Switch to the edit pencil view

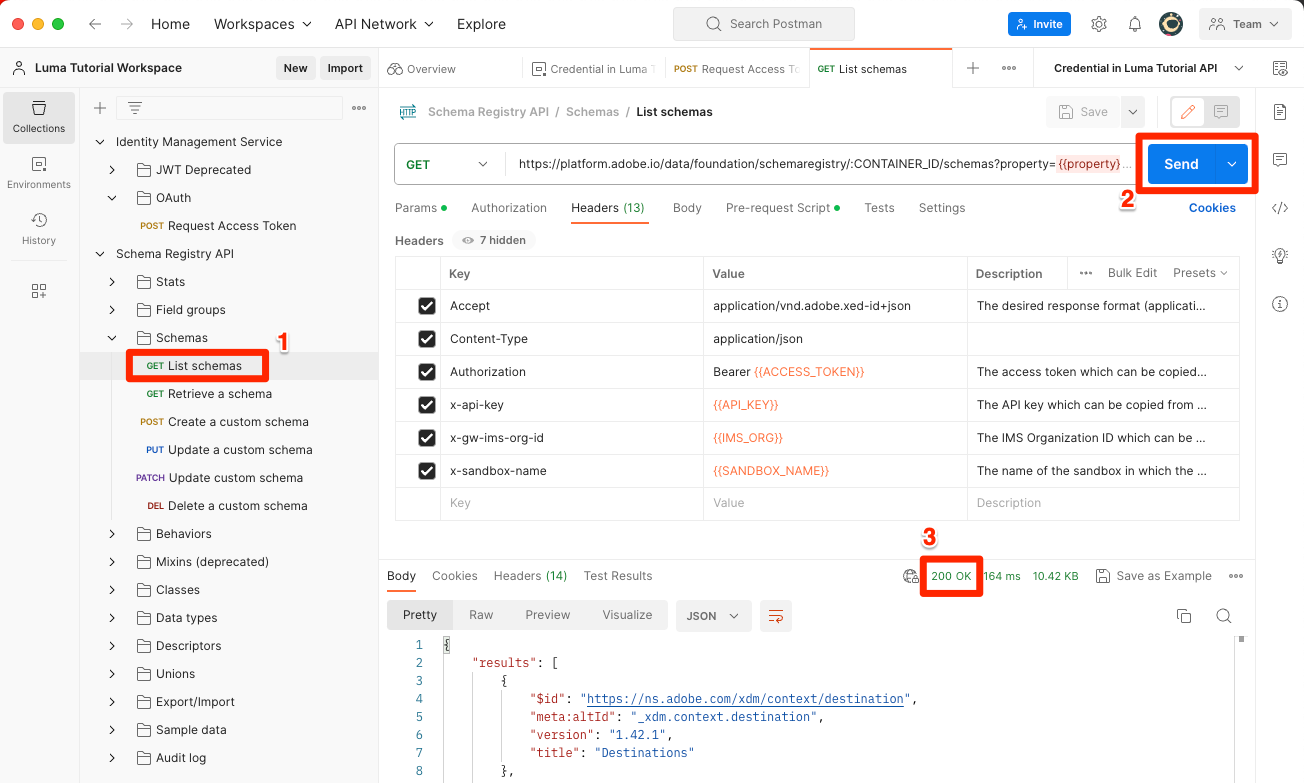[1187, 112]
